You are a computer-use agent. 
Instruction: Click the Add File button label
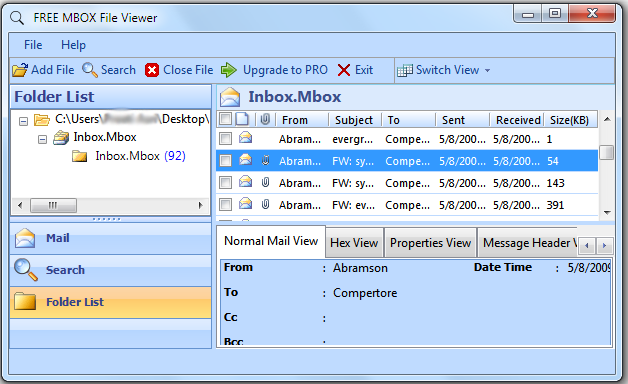[53, 70]
